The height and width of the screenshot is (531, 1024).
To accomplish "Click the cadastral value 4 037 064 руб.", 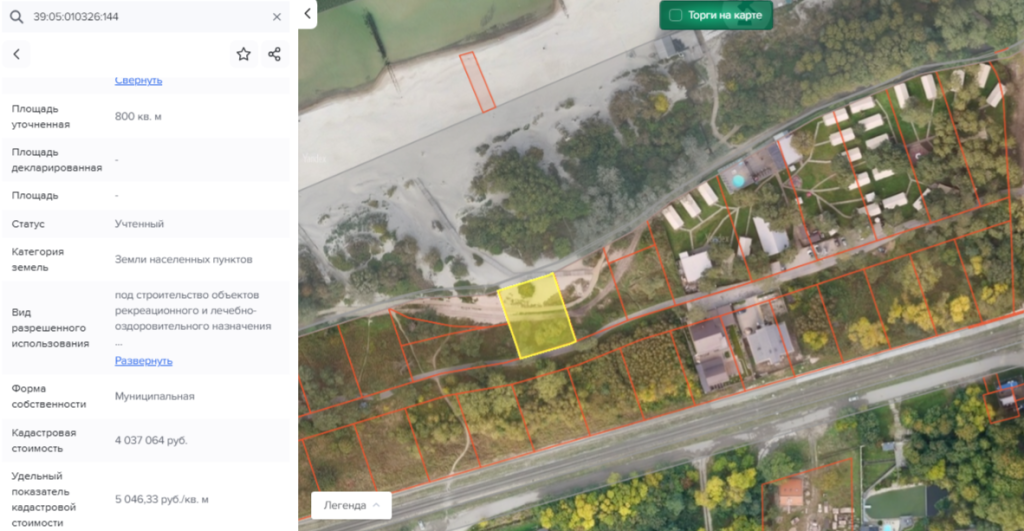I will pos(151,440).
